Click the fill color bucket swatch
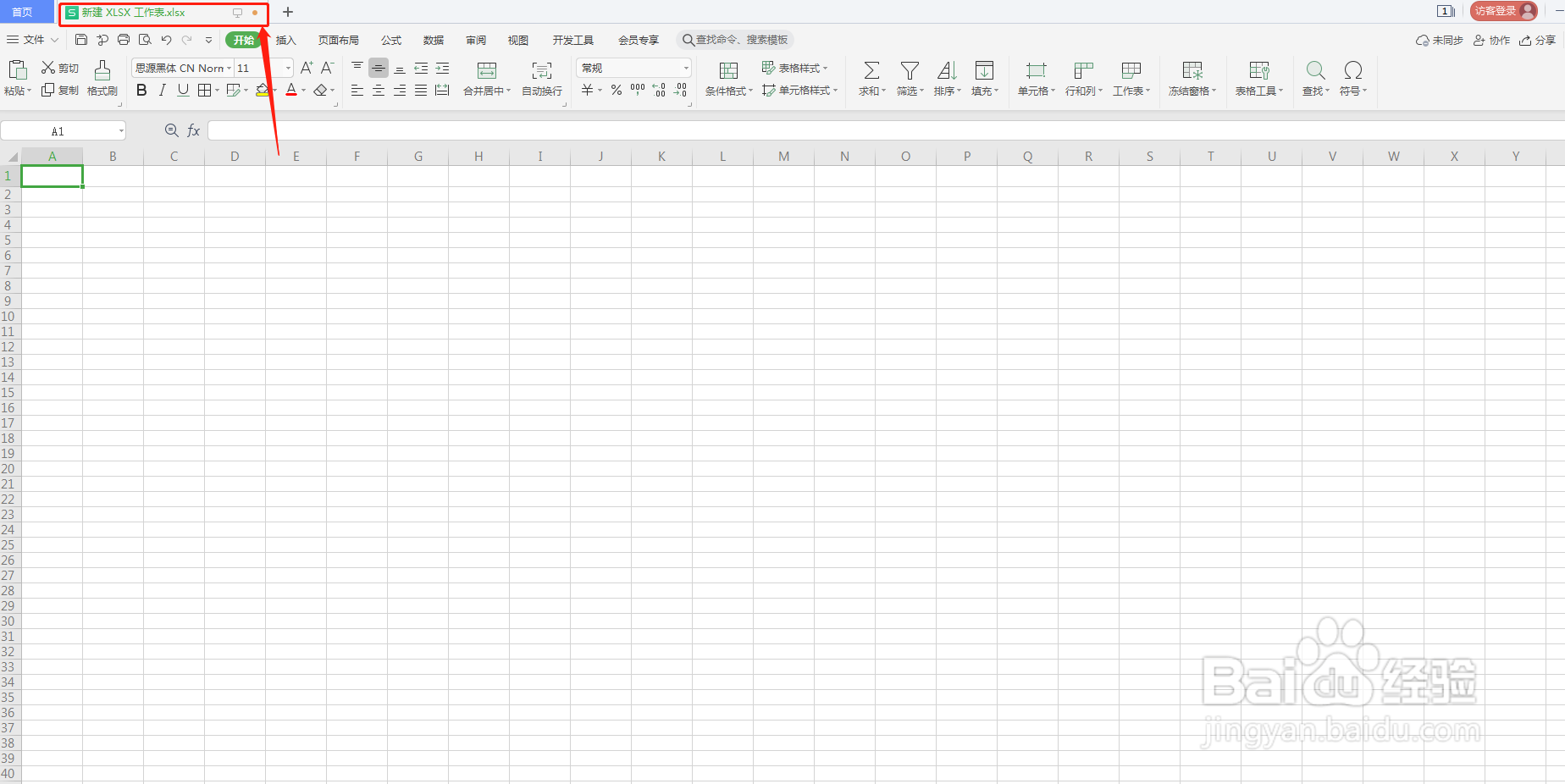The image size is (1565, 784). tap(263, 91)
